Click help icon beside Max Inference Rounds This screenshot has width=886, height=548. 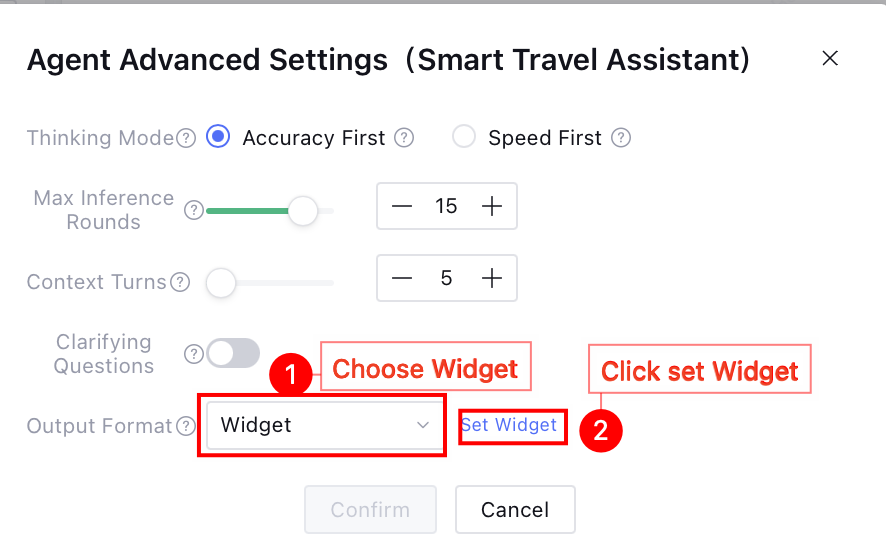click(x=194, y=210)
